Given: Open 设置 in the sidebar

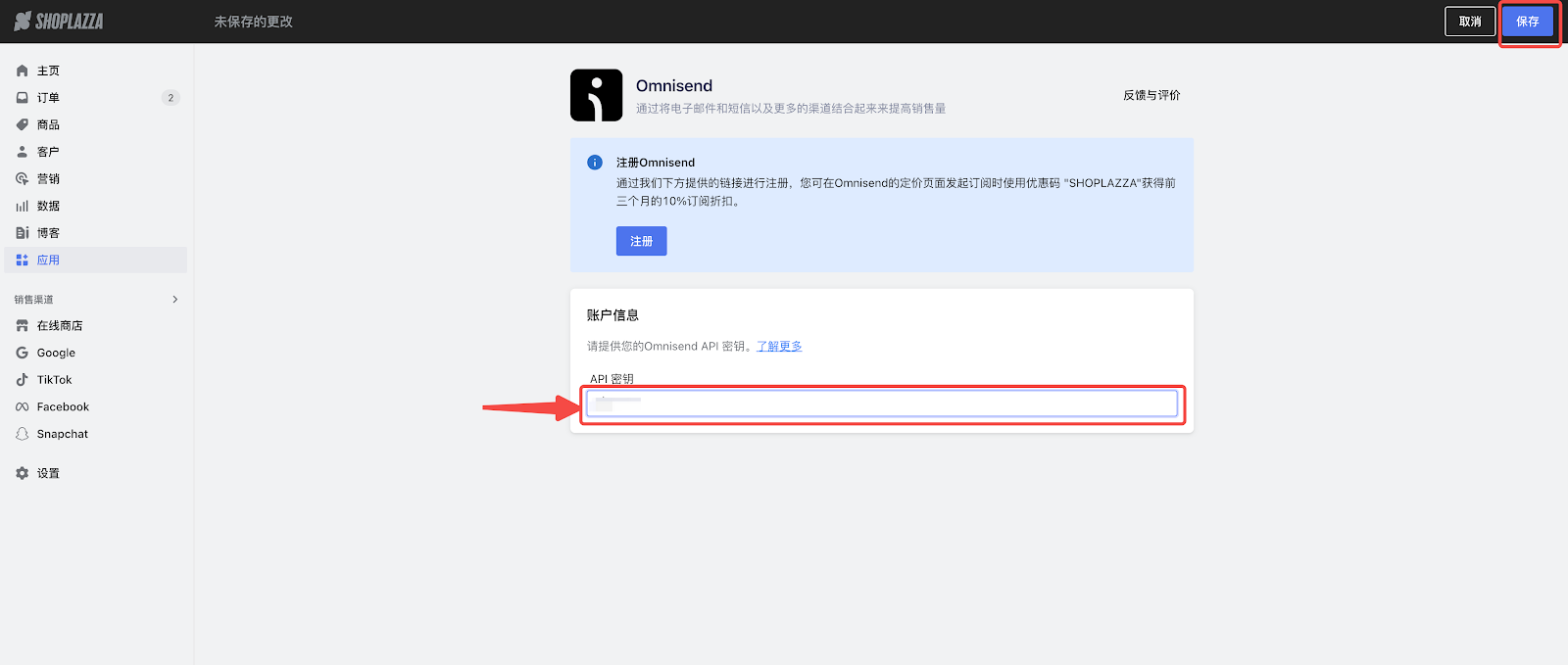Looking at the screenshot, I should [x=96, y=473].
